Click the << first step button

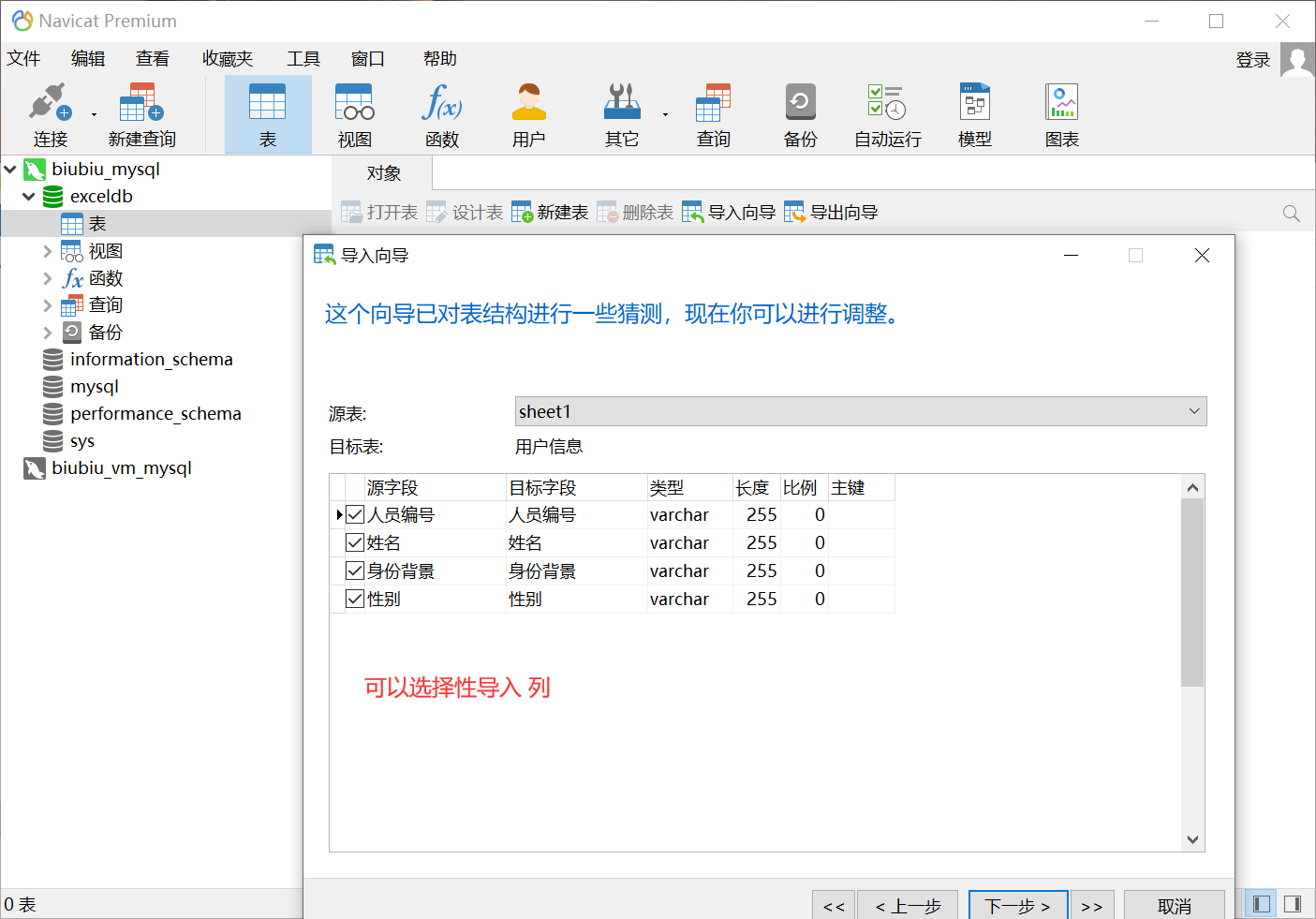[x=834, y=905]
